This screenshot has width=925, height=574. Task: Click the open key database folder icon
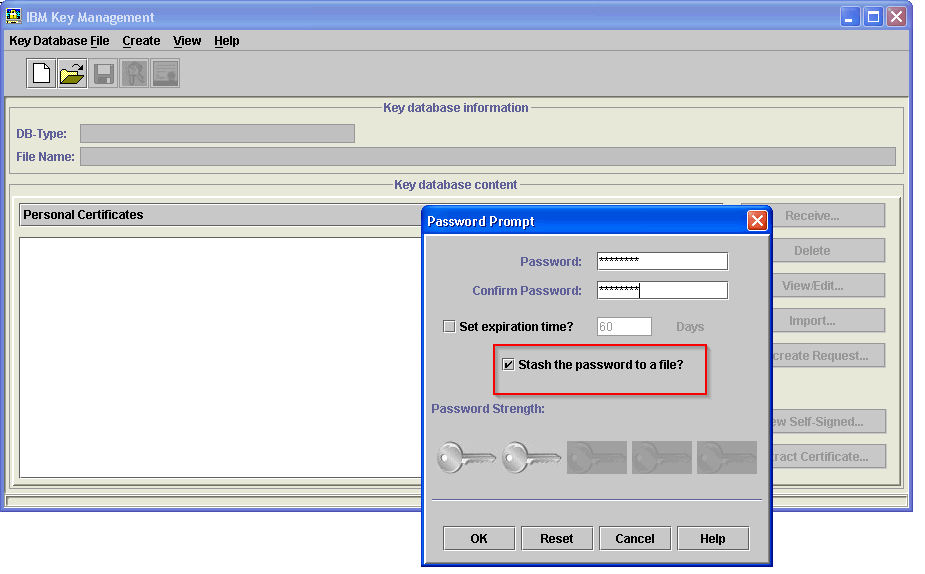click(x=73, y=74)
